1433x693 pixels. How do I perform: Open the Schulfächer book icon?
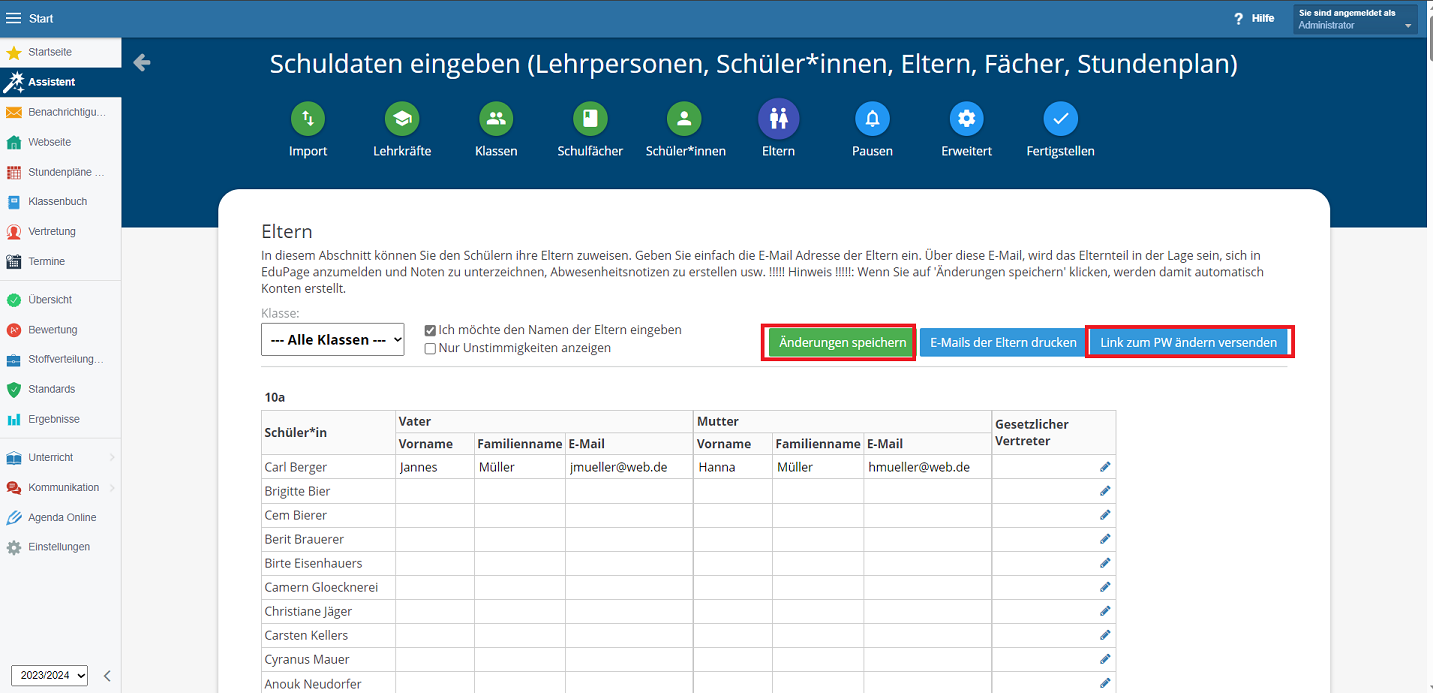(x=590, y=119)
